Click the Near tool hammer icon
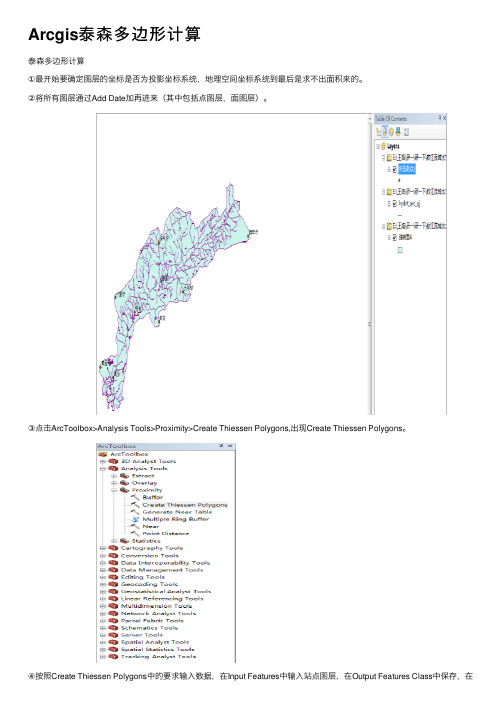This screenshot has width=504, height=713. click(135, 526)
